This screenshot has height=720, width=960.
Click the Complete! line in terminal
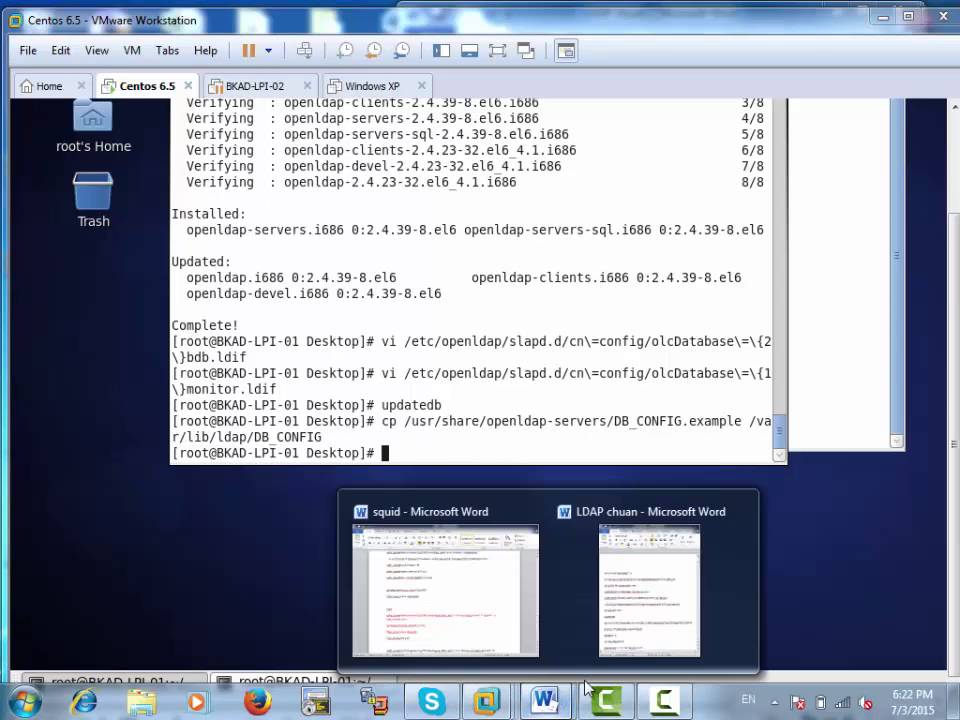pyautogui.click(x=204, y=326)
